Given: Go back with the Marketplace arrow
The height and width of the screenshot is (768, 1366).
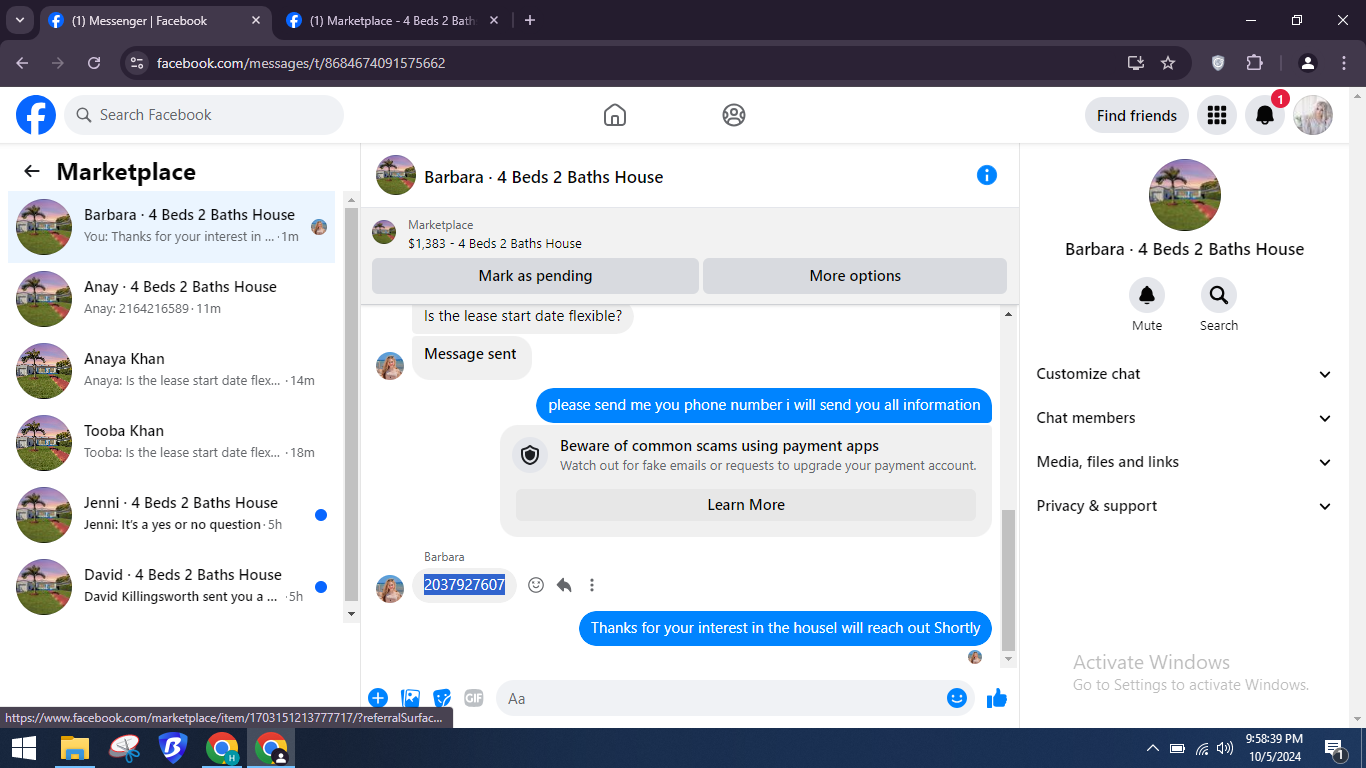Looking at the screenshot, I should pyautogui.click(x=32, y=172).
